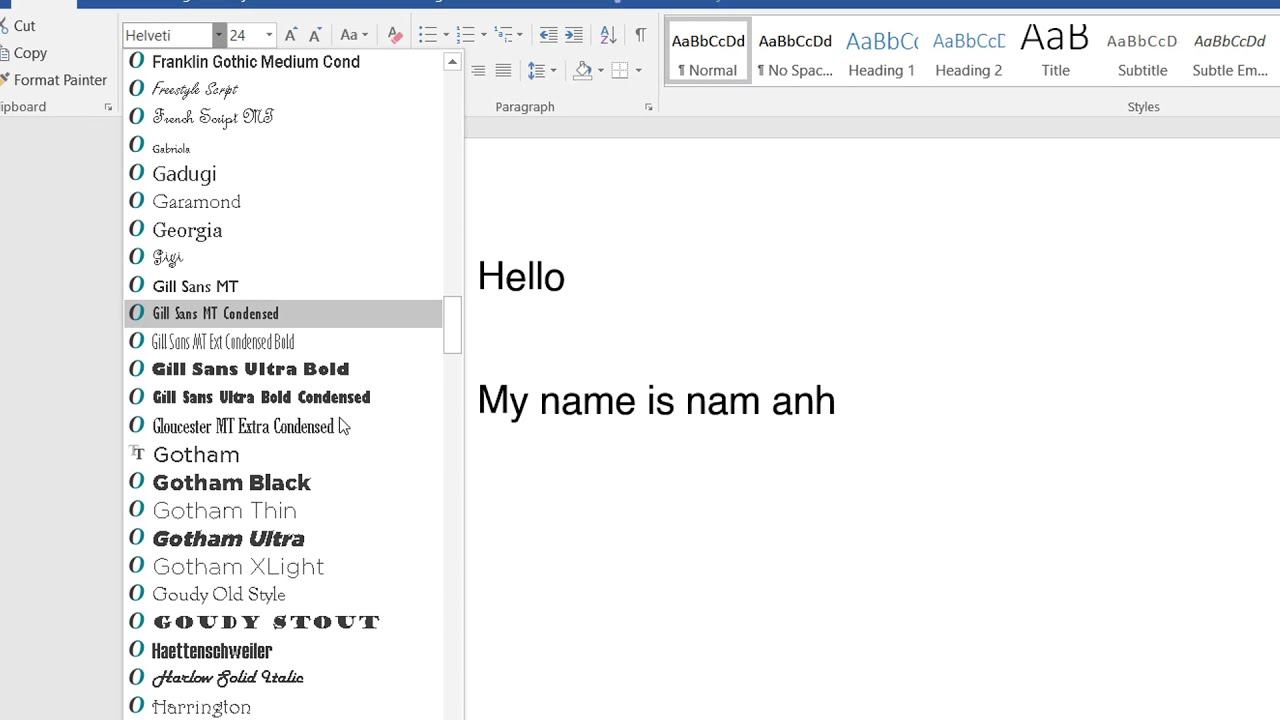Select French Script MT font
Image resolution: width=1280 pixels, height=720 pixels.
(x=283, y=118)
